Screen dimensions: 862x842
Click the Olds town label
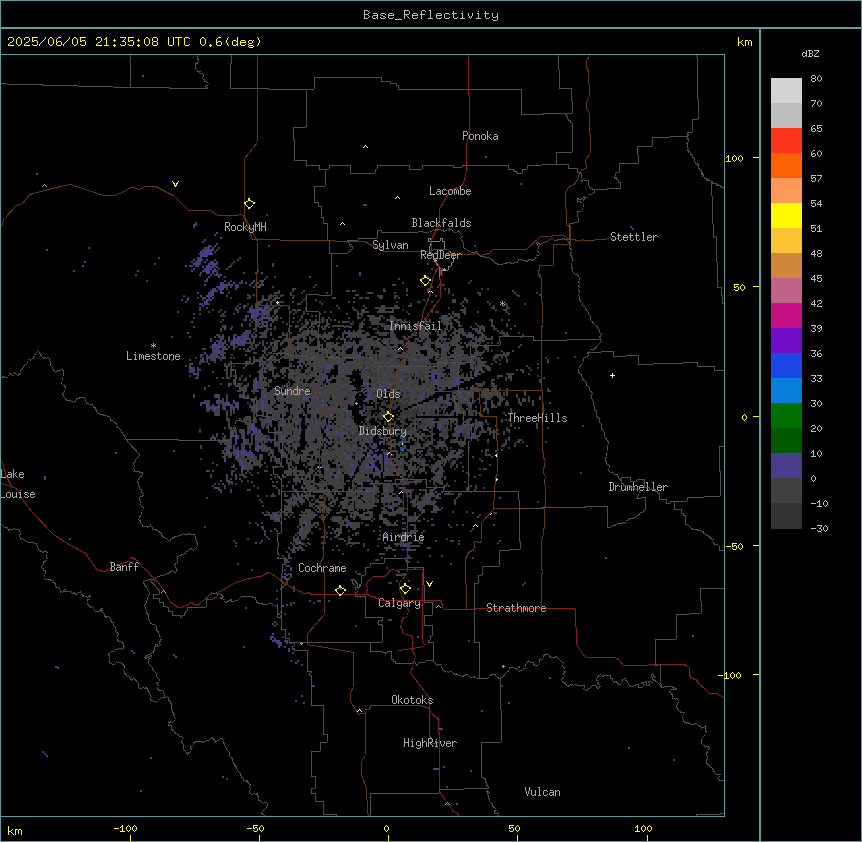tap(388, 394)
